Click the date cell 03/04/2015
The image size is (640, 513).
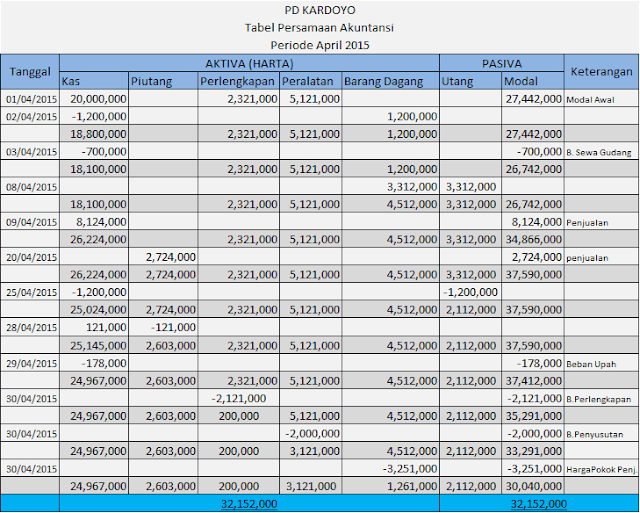31,152
